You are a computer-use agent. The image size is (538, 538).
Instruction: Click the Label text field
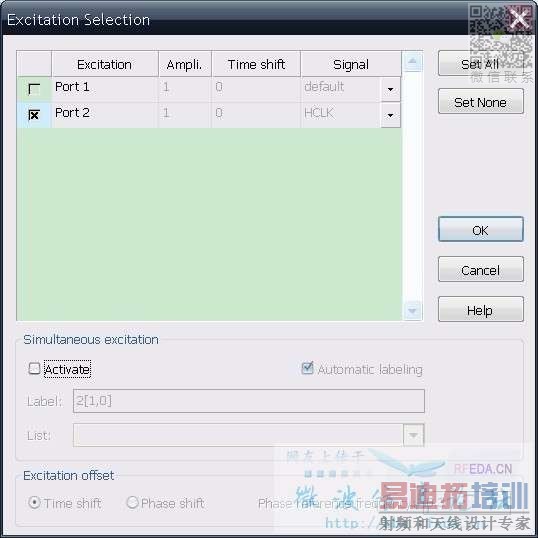click(249, 401)
